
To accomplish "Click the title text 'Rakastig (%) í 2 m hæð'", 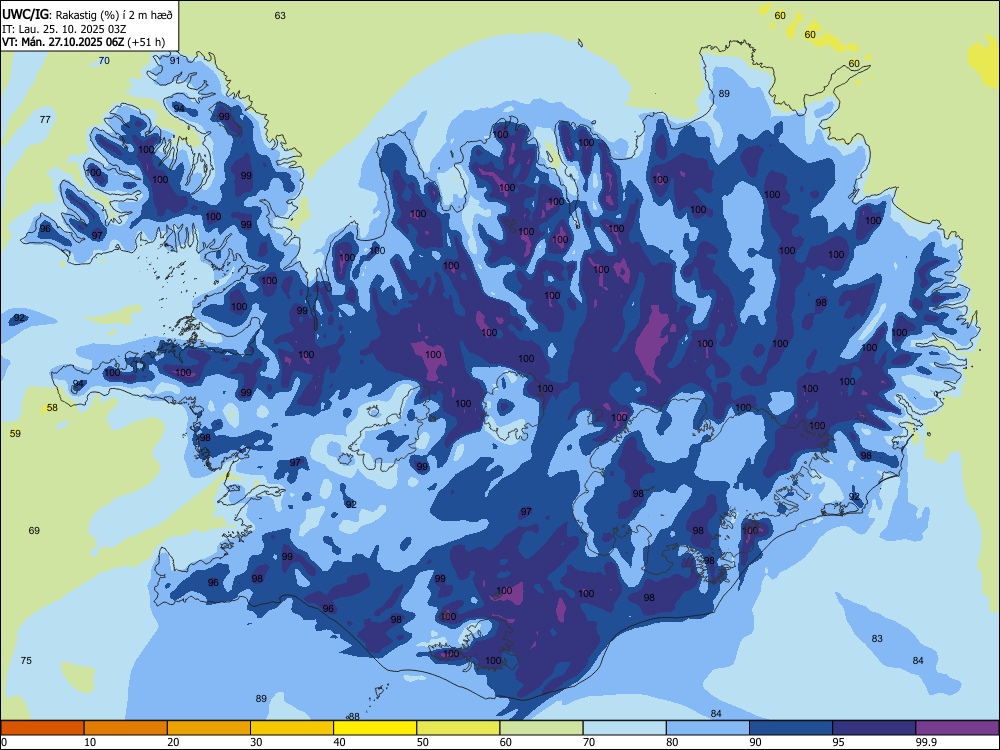I will (114, 15).
